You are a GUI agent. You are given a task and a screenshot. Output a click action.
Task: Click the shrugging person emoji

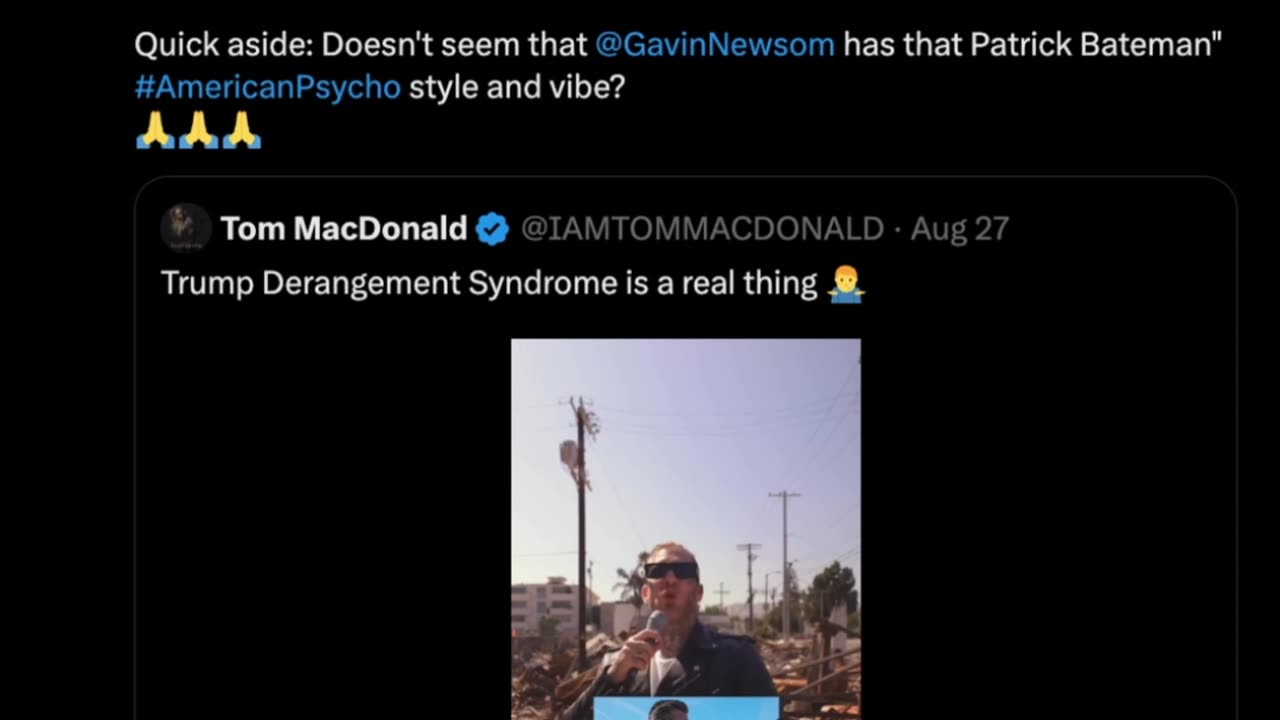point(846,284)
